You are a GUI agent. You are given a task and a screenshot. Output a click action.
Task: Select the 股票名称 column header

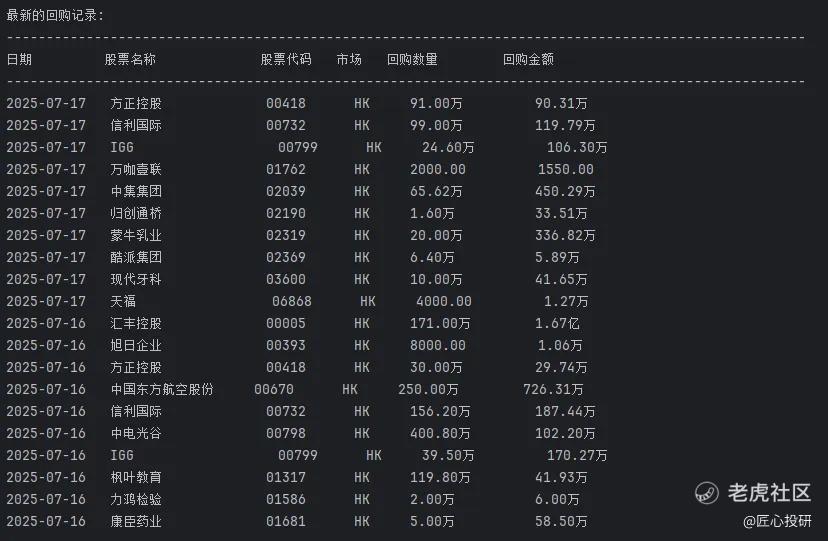[130, 59]
